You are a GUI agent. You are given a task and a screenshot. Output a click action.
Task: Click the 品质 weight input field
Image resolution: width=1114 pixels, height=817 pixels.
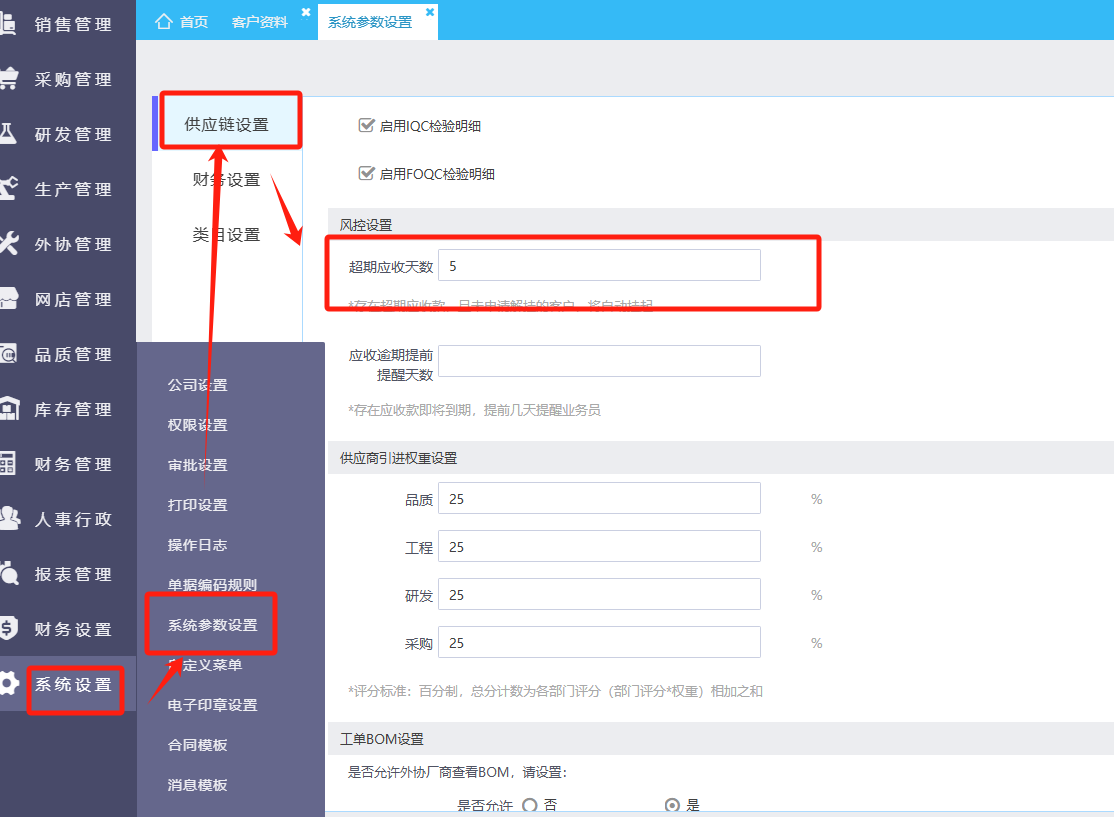pos(599,498)
